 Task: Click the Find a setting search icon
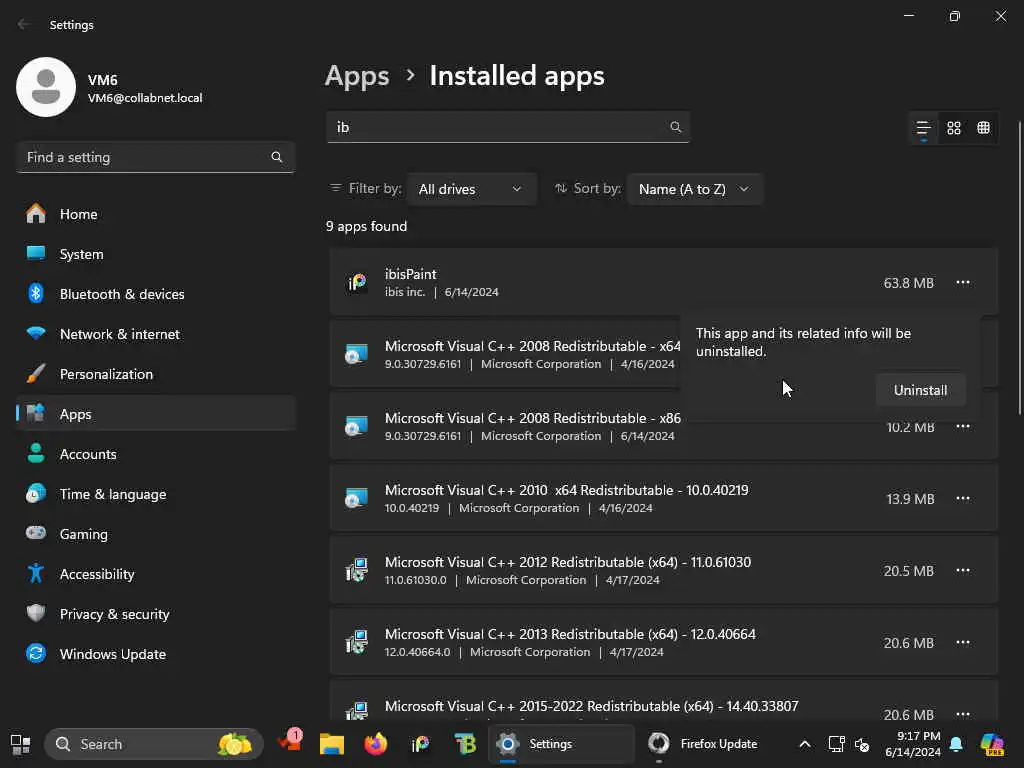[x=277, y=157]
